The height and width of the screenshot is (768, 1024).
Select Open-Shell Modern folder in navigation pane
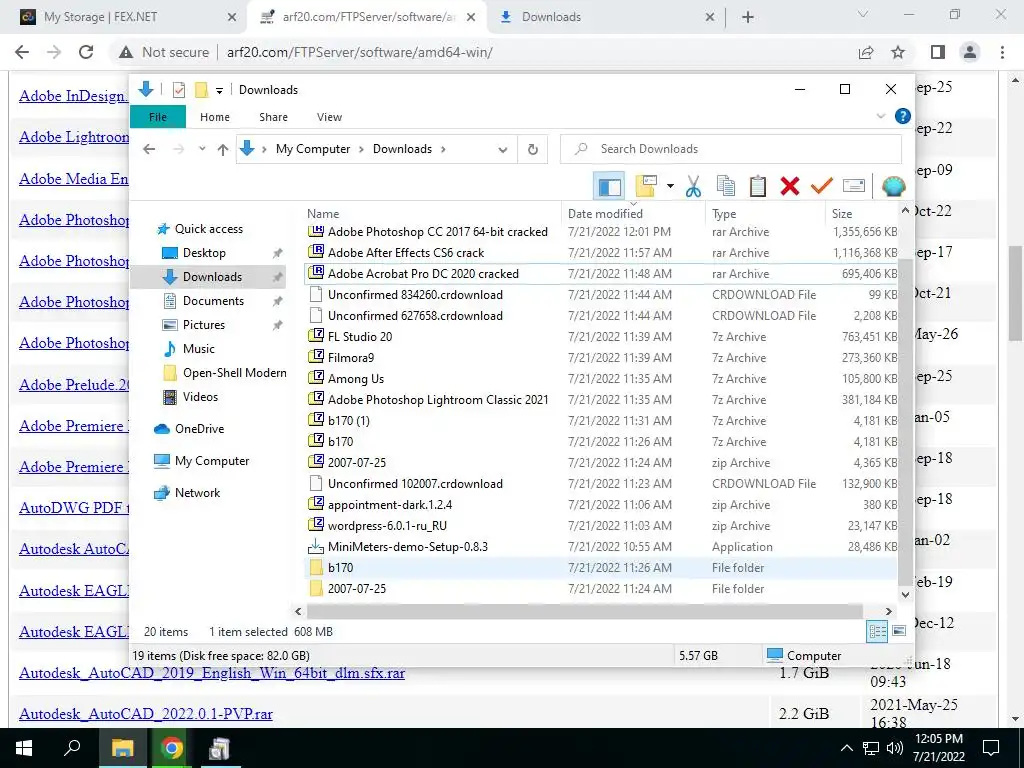tap(234, 373)
